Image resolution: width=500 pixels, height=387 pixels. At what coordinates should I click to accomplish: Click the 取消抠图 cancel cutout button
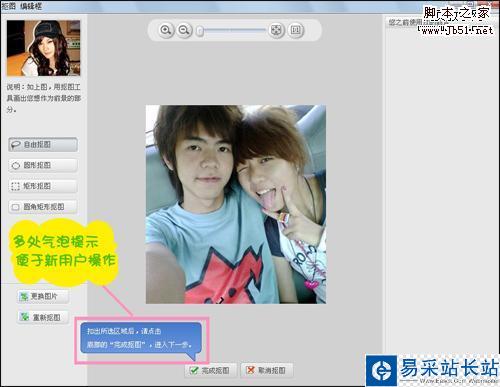267,370
